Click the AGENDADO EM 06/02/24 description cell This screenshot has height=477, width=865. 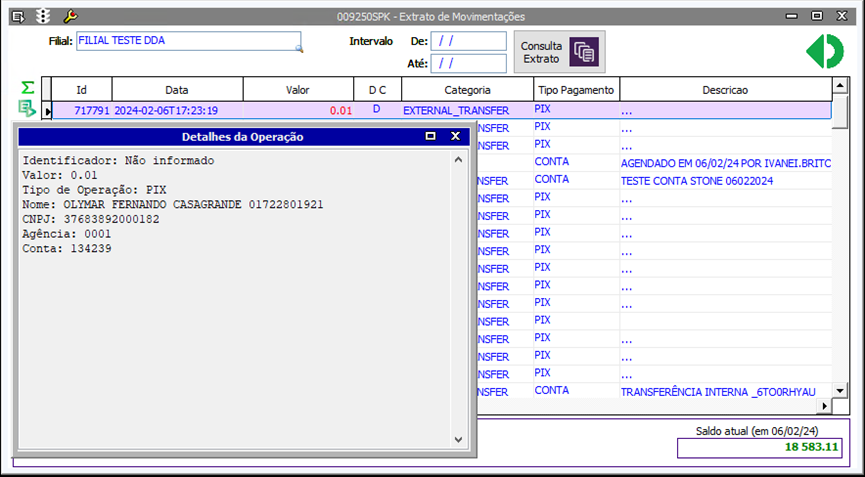[x=725, y=163]
